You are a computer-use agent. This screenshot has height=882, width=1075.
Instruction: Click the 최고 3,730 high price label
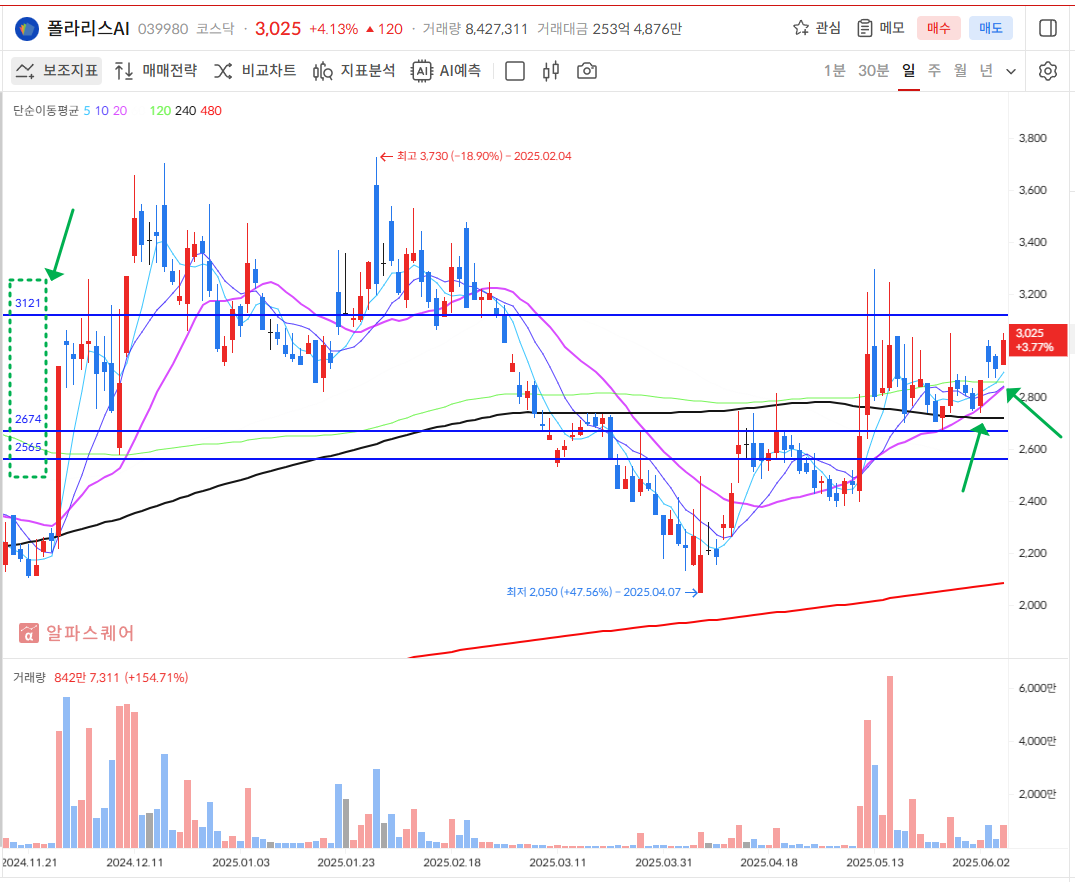tap(476, 156)
